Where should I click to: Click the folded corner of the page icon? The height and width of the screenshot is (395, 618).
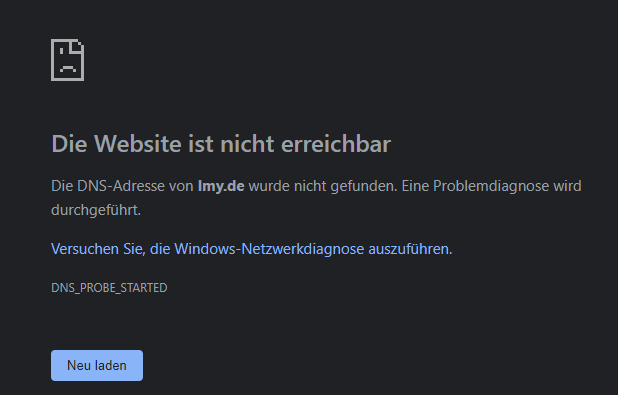(77, 45)
